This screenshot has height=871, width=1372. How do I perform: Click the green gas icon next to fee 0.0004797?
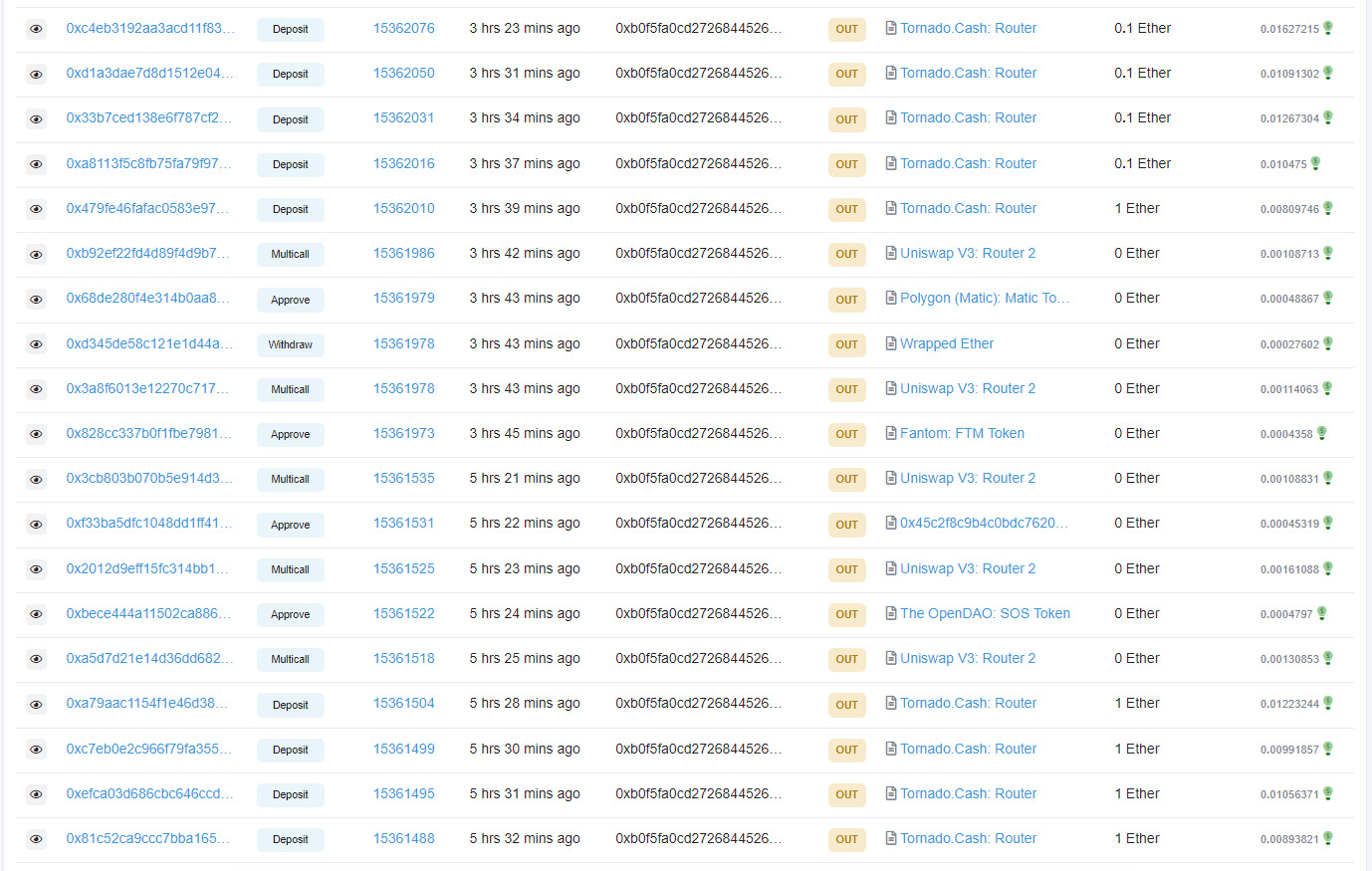pyautogui.click(x=1322, y=613)
